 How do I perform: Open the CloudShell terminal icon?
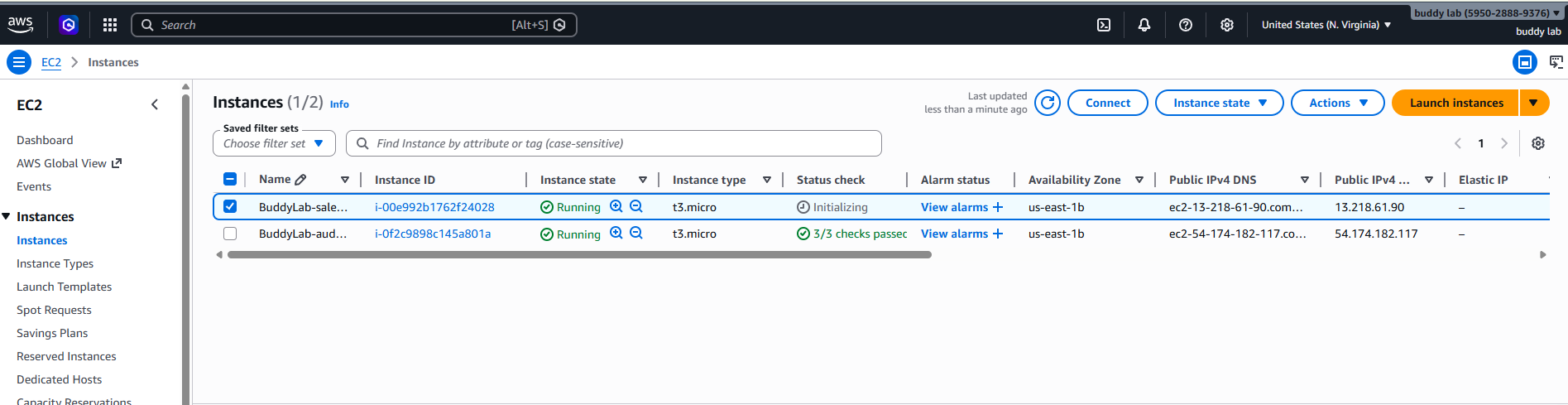coord(1104,25)
